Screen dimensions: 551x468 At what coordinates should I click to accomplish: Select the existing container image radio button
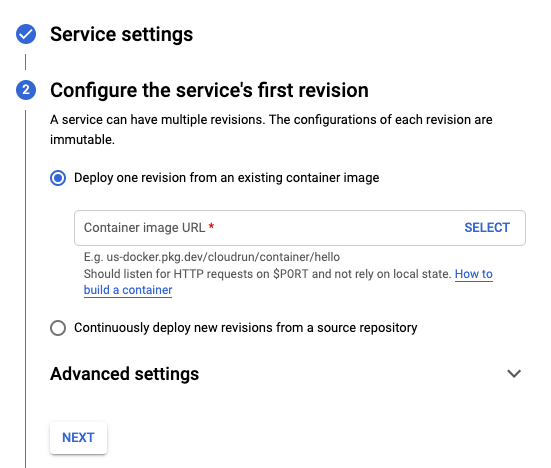58,178
